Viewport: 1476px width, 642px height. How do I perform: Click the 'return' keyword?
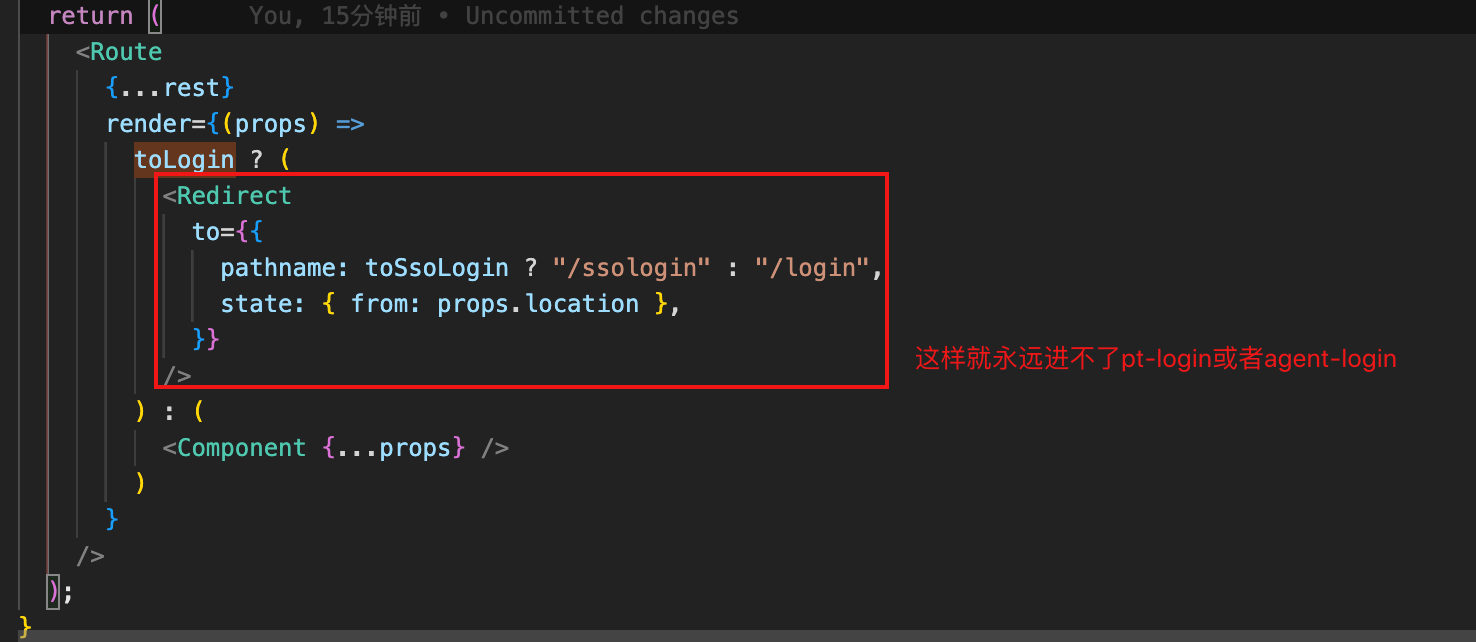90,16
